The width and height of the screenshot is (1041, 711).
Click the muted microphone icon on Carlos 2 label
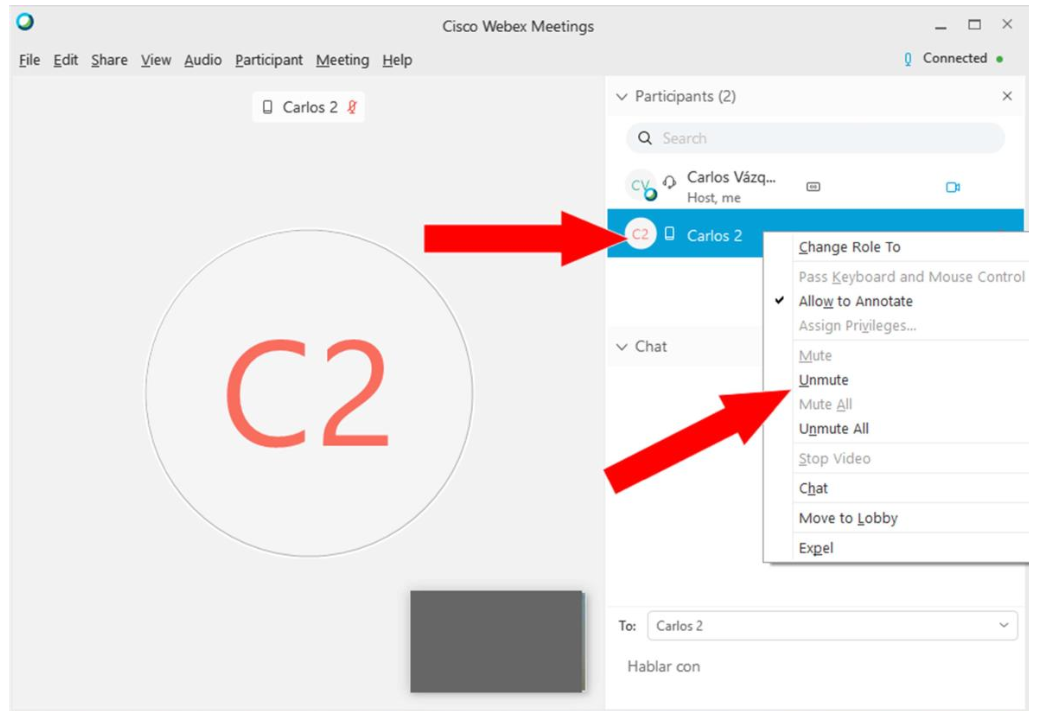click(352, 107)
